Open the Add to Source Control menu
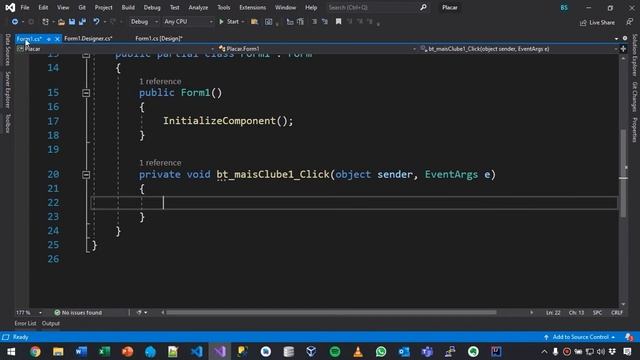Viewport: 640px width, 360px height. (580, 337)
